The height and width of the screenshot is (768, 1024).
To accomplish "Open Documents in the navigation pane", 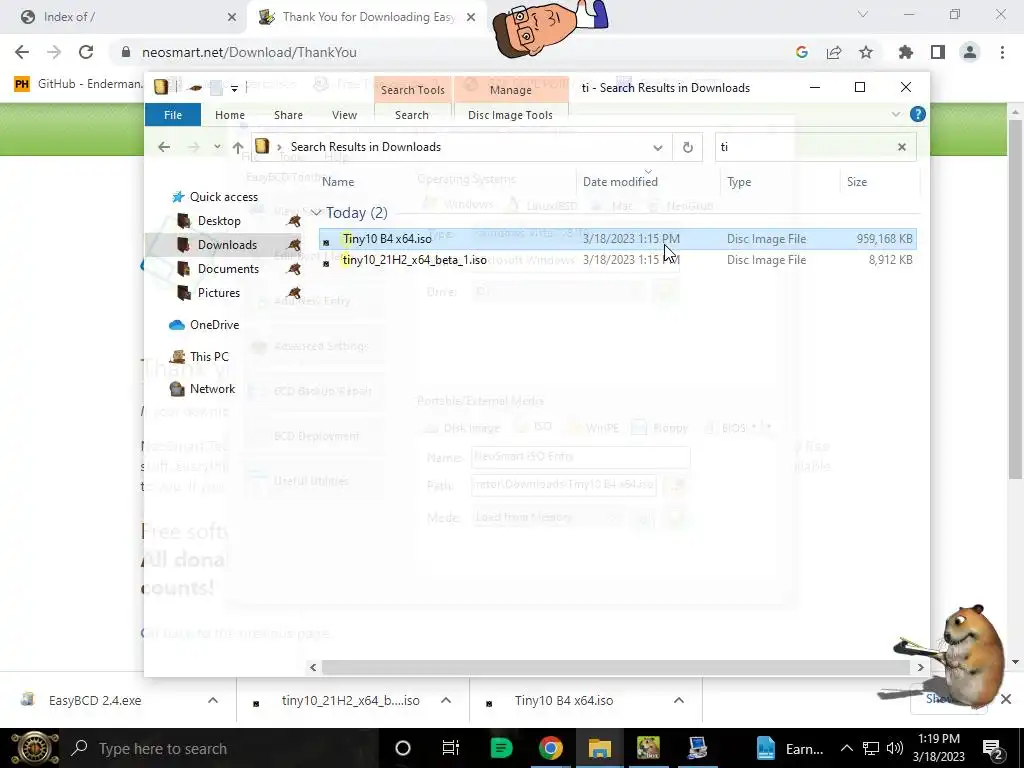I will click(228, 269).
